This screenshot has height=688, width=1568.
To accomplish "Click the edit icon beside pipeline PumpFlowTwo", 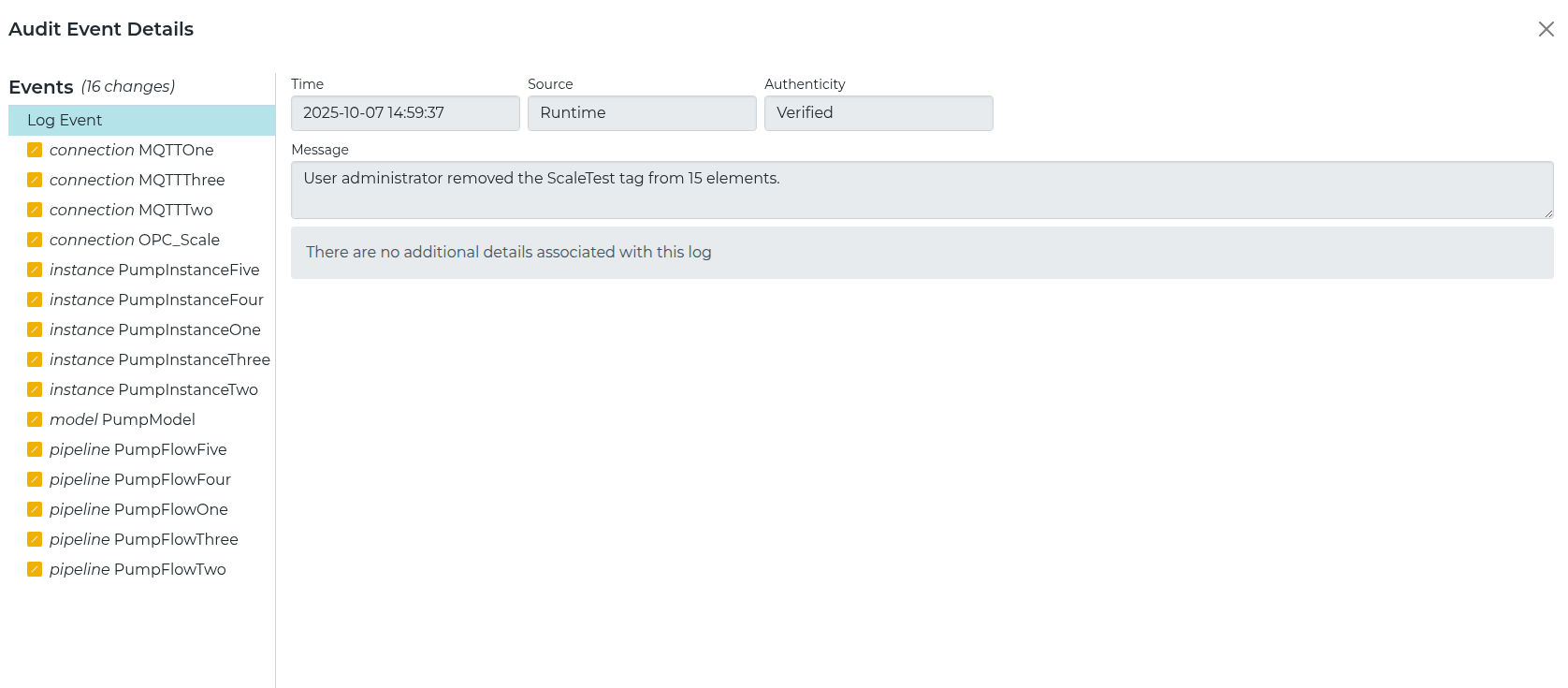I will click(35, 569).
